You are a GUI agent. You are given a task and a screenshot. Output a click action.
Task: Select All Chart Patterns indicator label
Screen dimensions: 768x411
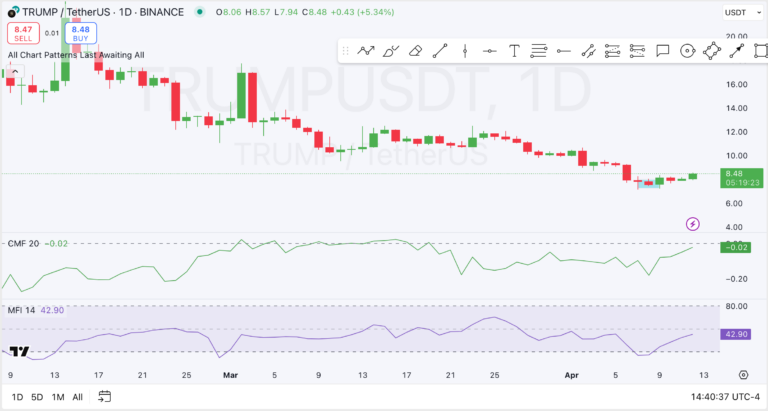(x=76, y=55)
